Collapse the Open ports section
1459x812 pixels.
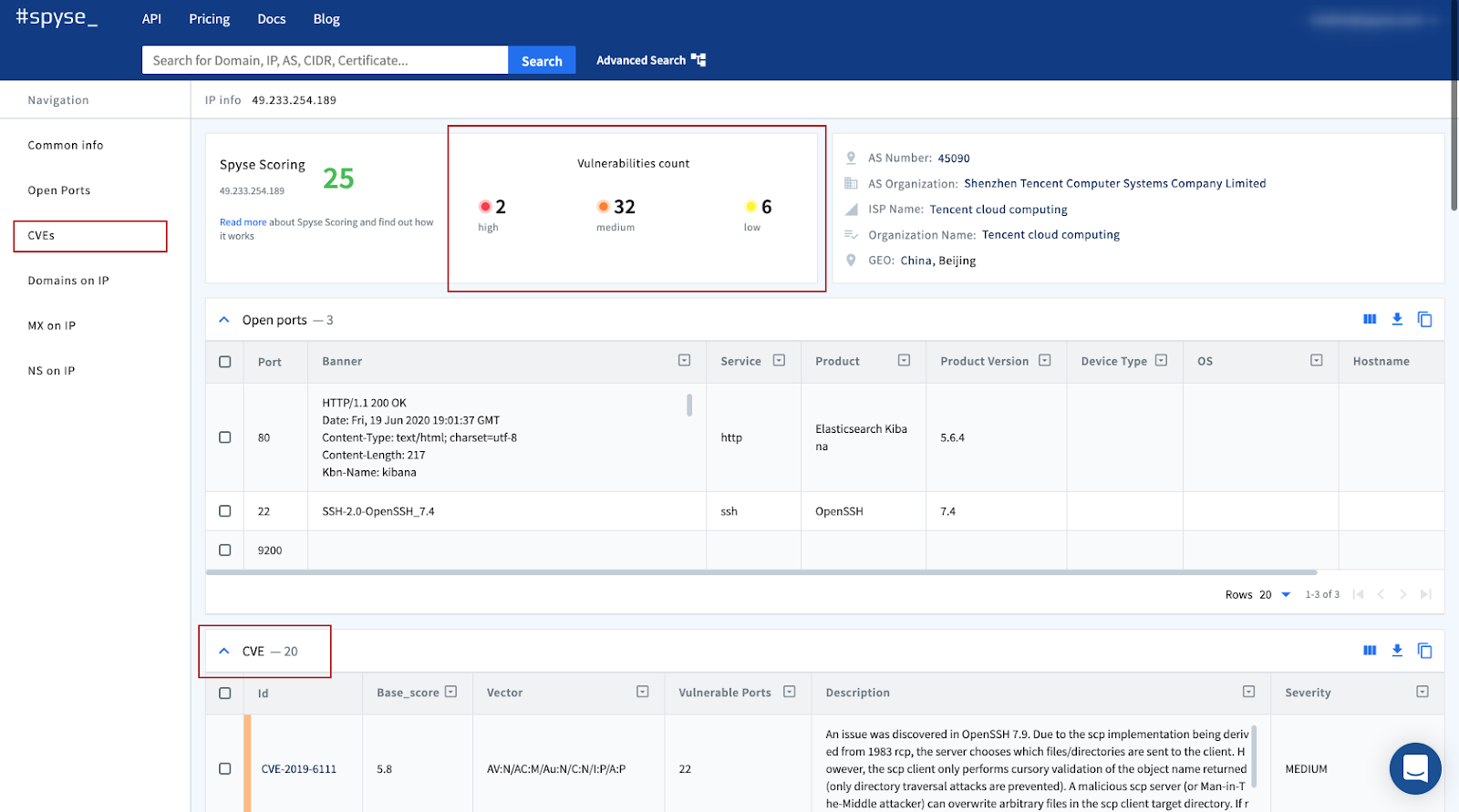pyautogui.click(x=224, y=320)
